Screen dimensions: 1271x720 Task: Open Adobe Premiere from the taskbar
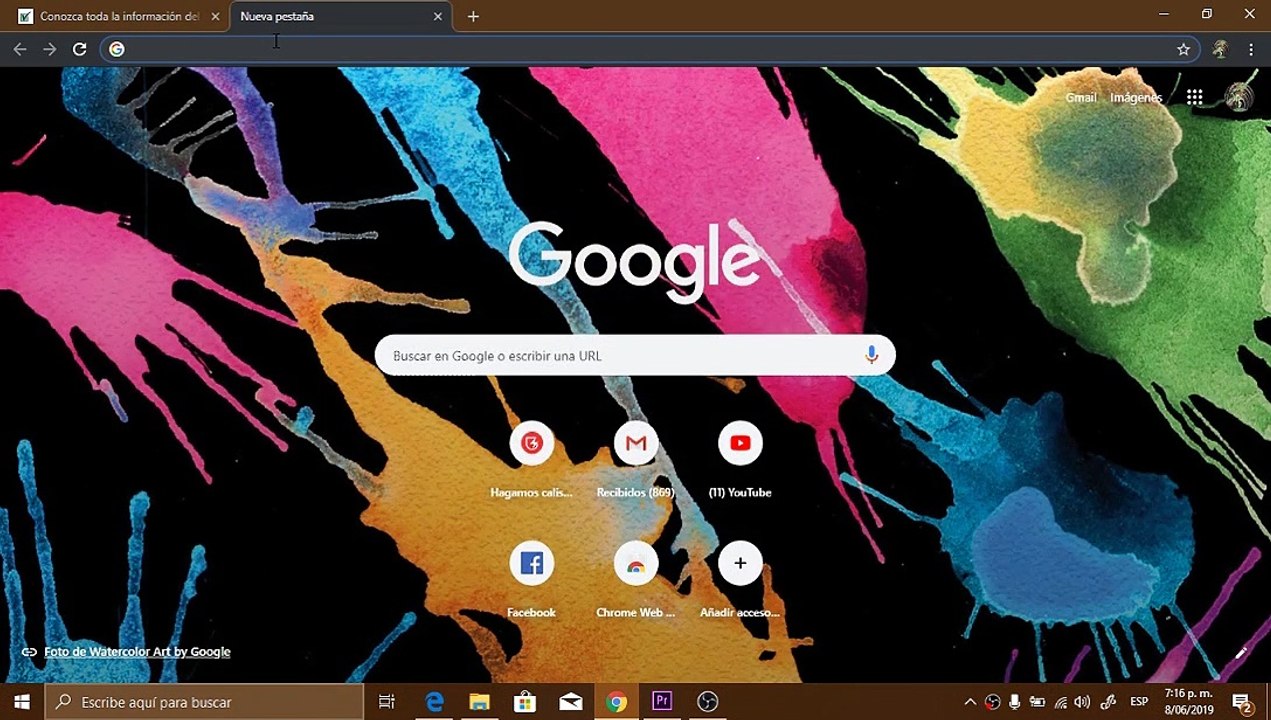tap(661, 701)
